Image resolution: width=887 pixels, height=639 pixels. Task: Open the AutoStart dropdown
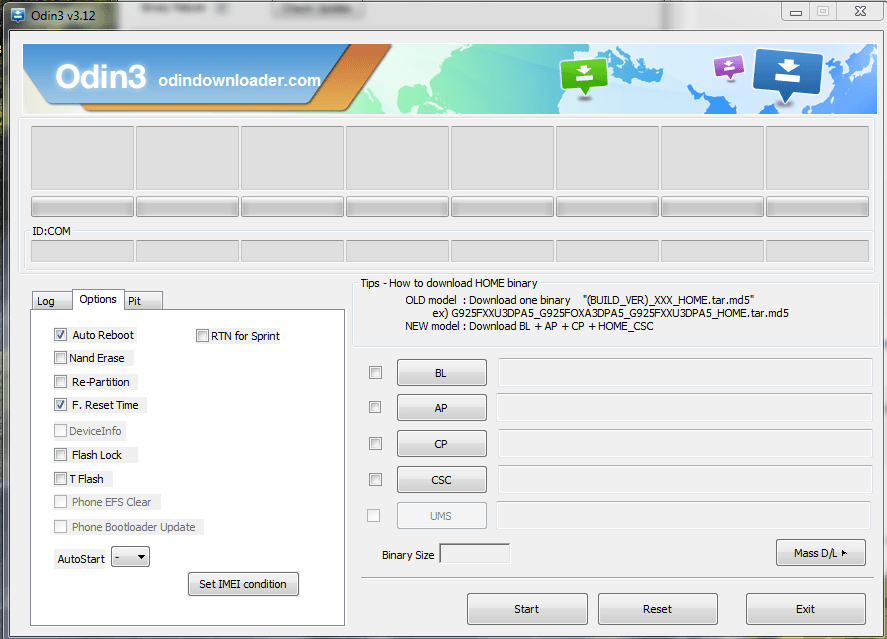point(131,557)
